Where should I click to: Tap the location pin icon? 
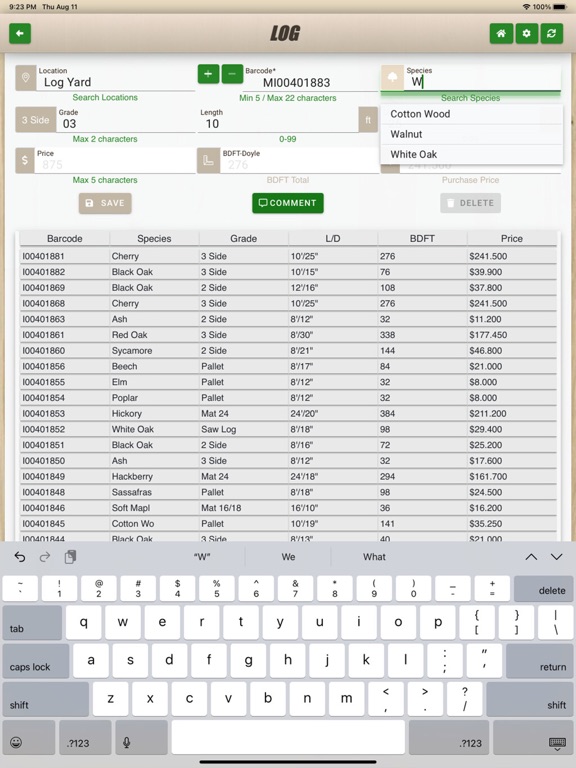click(25, 78)
